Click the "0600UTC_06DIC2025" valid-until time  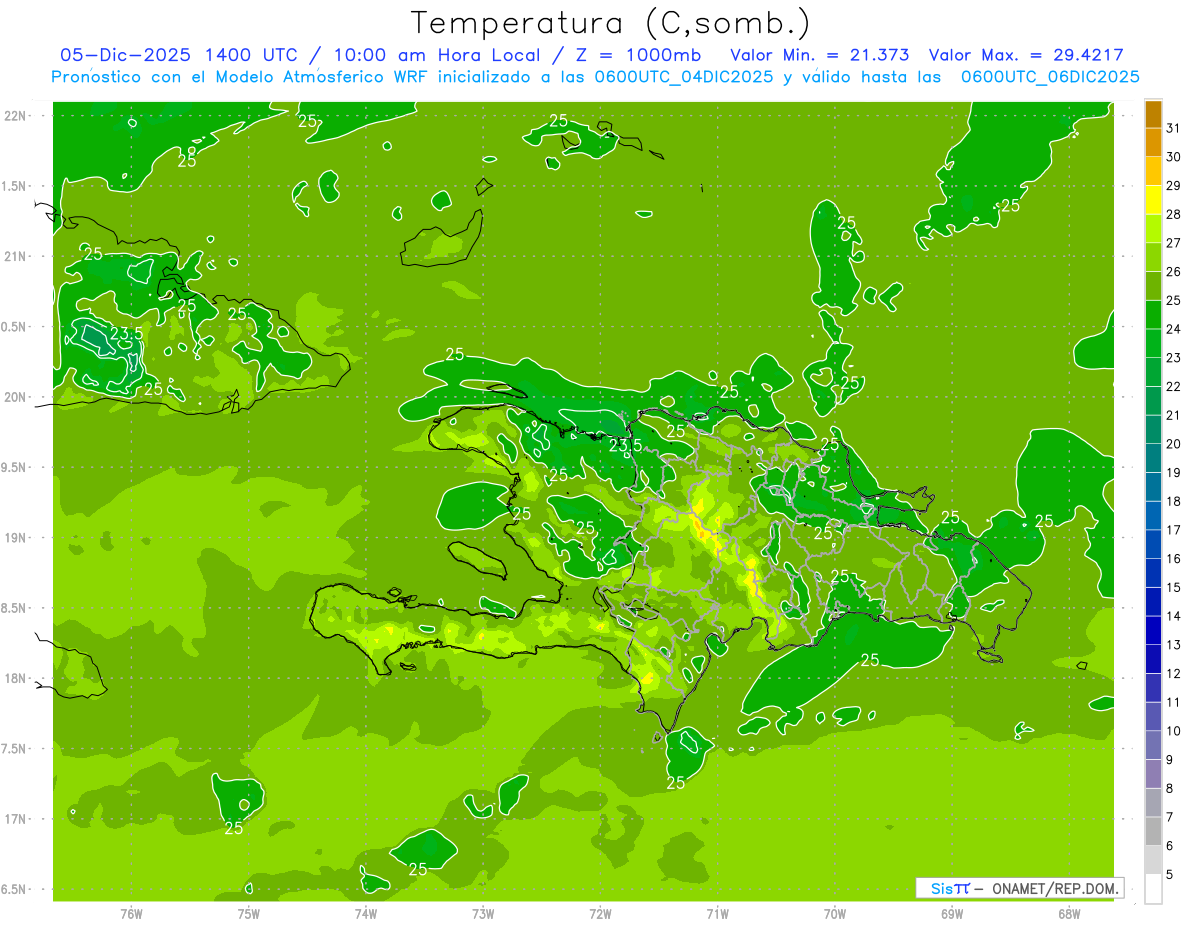click(1050, 77)
